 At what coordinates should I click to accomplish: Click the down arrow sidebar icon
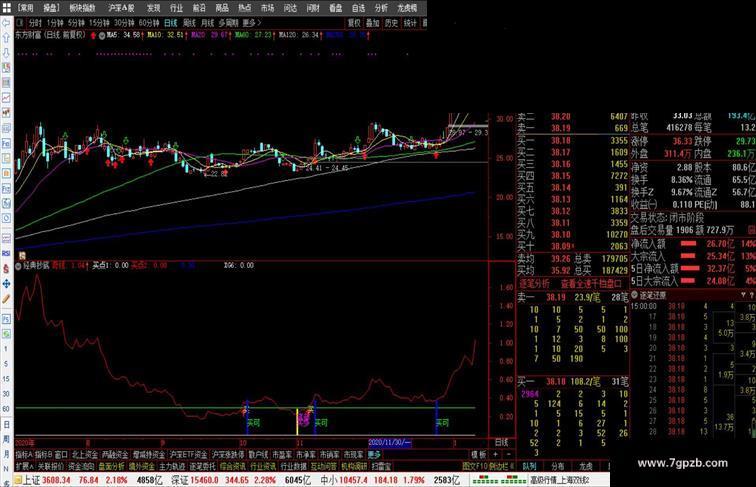pyautogui.click(x=6, y=53)
